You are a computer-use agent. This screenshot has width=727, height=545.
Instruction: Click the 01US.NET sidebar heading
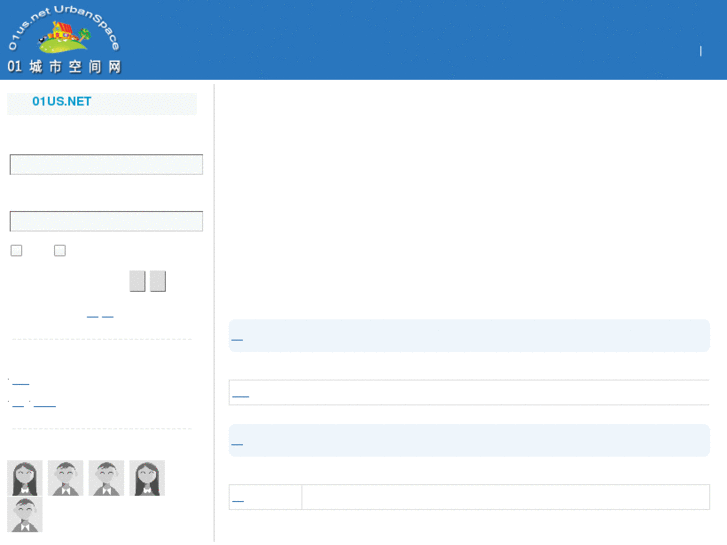[x=62, y=102]
